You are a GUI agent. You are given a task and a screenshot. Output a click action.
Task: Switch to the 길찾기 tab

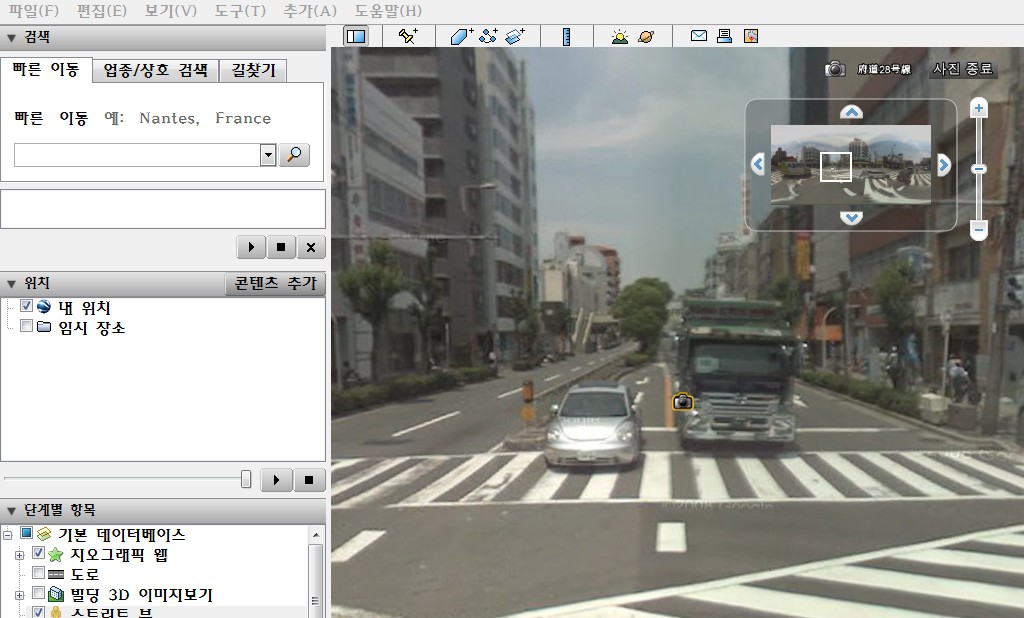click(253, 70)
